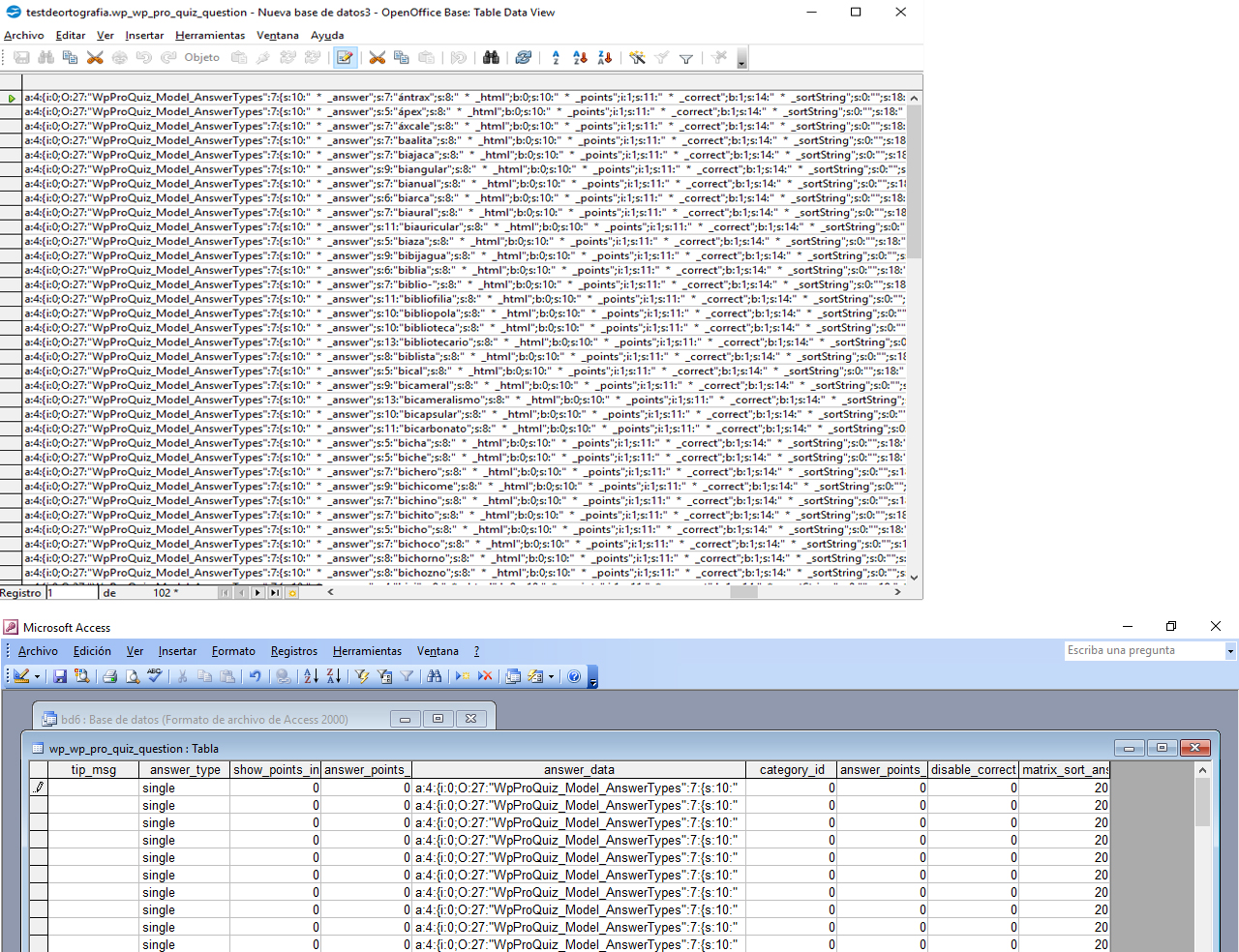1239x952 pixels.
Task: Open Standard Filter funnel icon in OpenOffice
Action: tap(686, 58)
